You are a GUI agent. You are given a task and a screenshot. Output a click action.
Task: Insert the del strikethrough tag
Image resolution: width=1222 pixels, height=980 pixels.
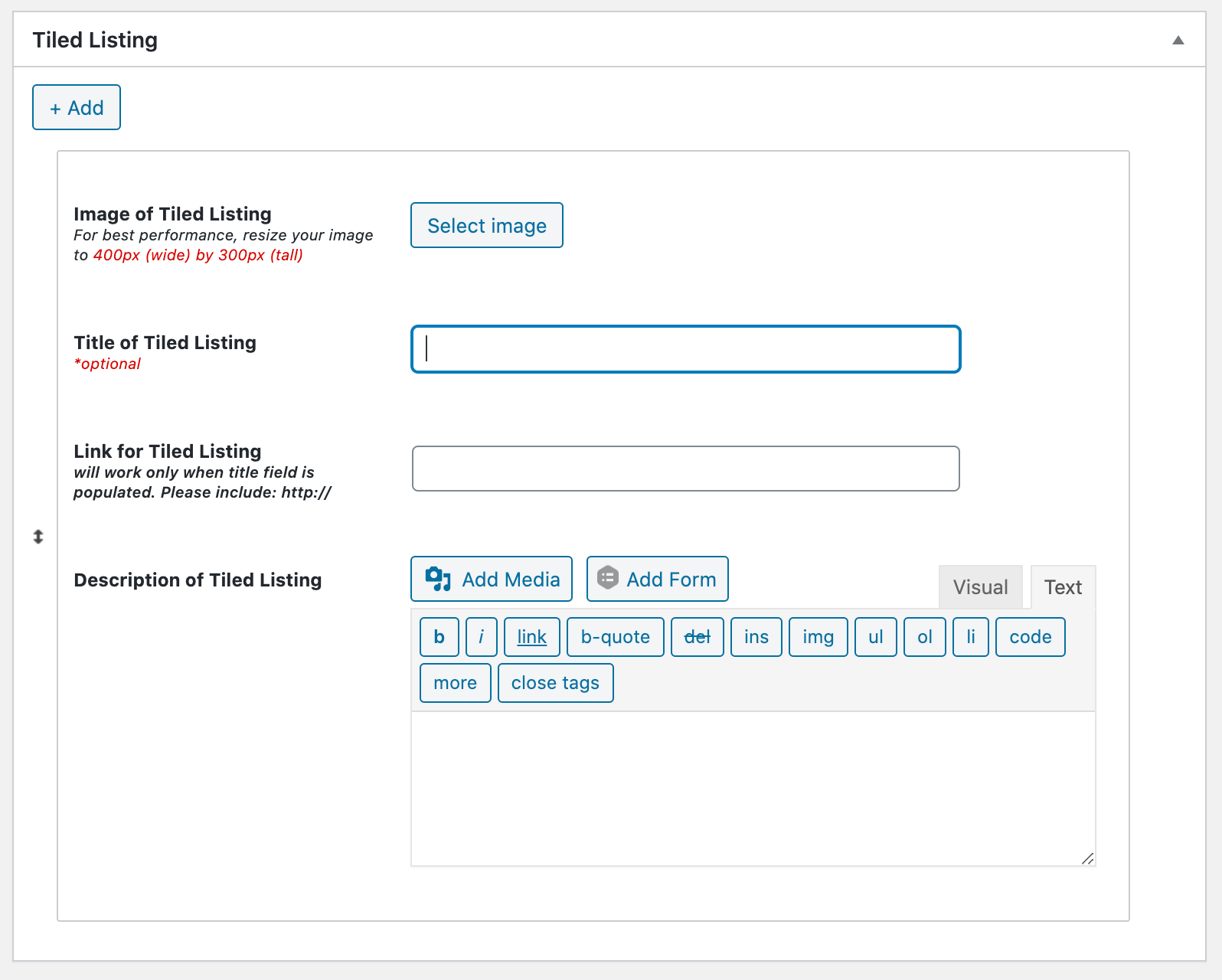pos(697,637)
